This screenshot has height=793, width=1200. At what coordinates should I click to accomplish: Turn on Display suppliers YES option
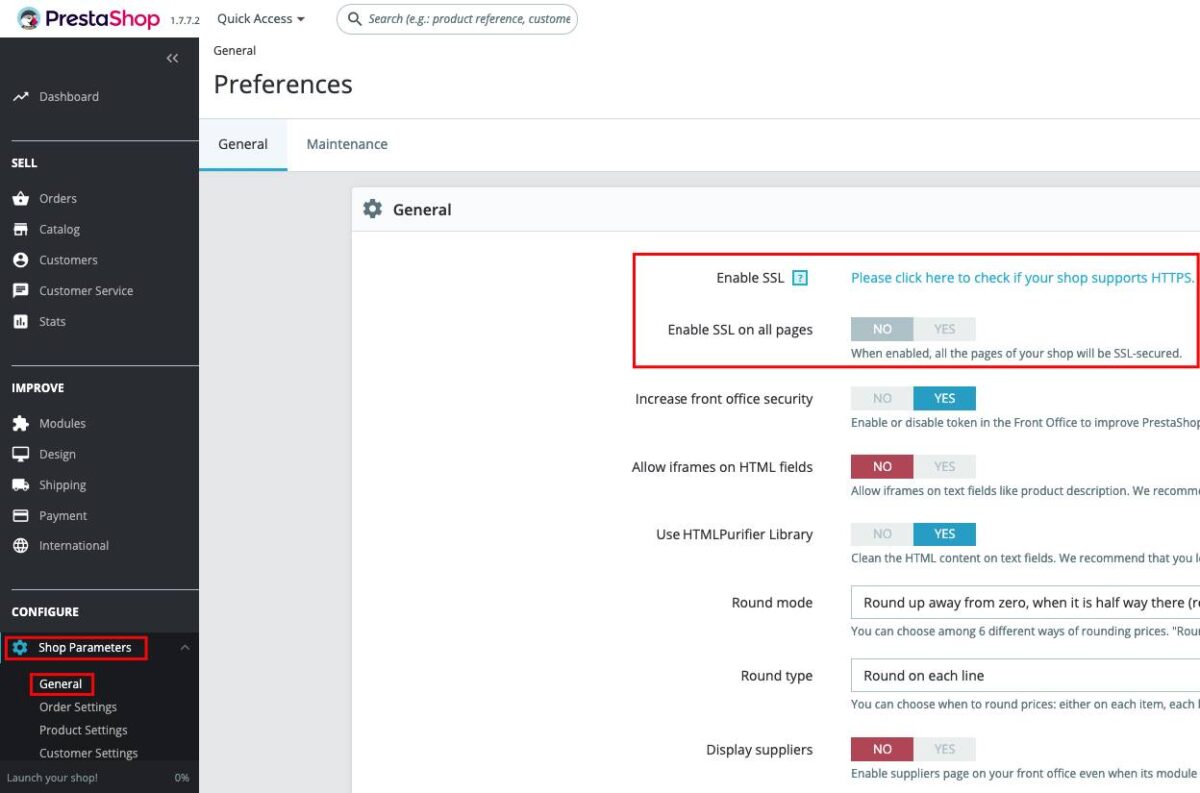pyautogui.click(x=944, y=749)
